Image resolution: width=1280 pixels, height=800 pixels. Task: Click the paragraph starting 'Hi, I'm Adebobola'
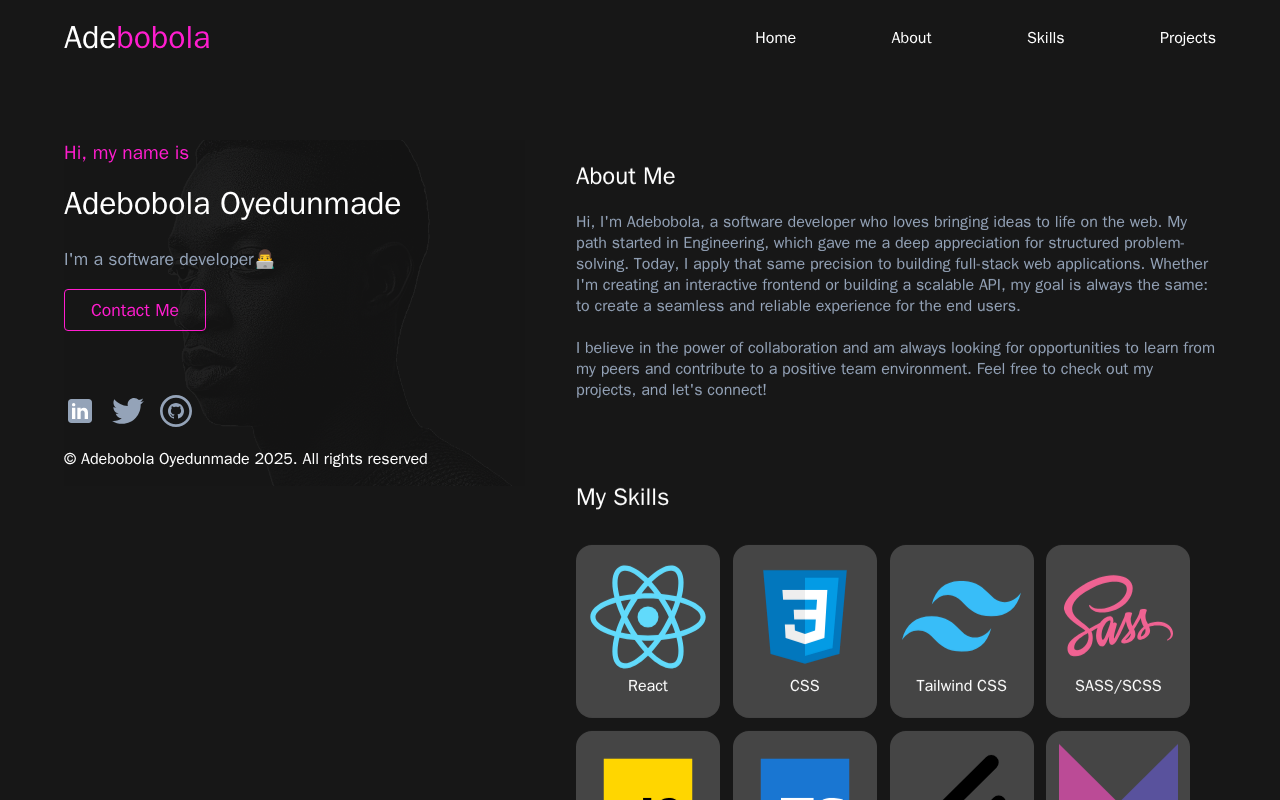pyautogui.click(x=896, y=264)
